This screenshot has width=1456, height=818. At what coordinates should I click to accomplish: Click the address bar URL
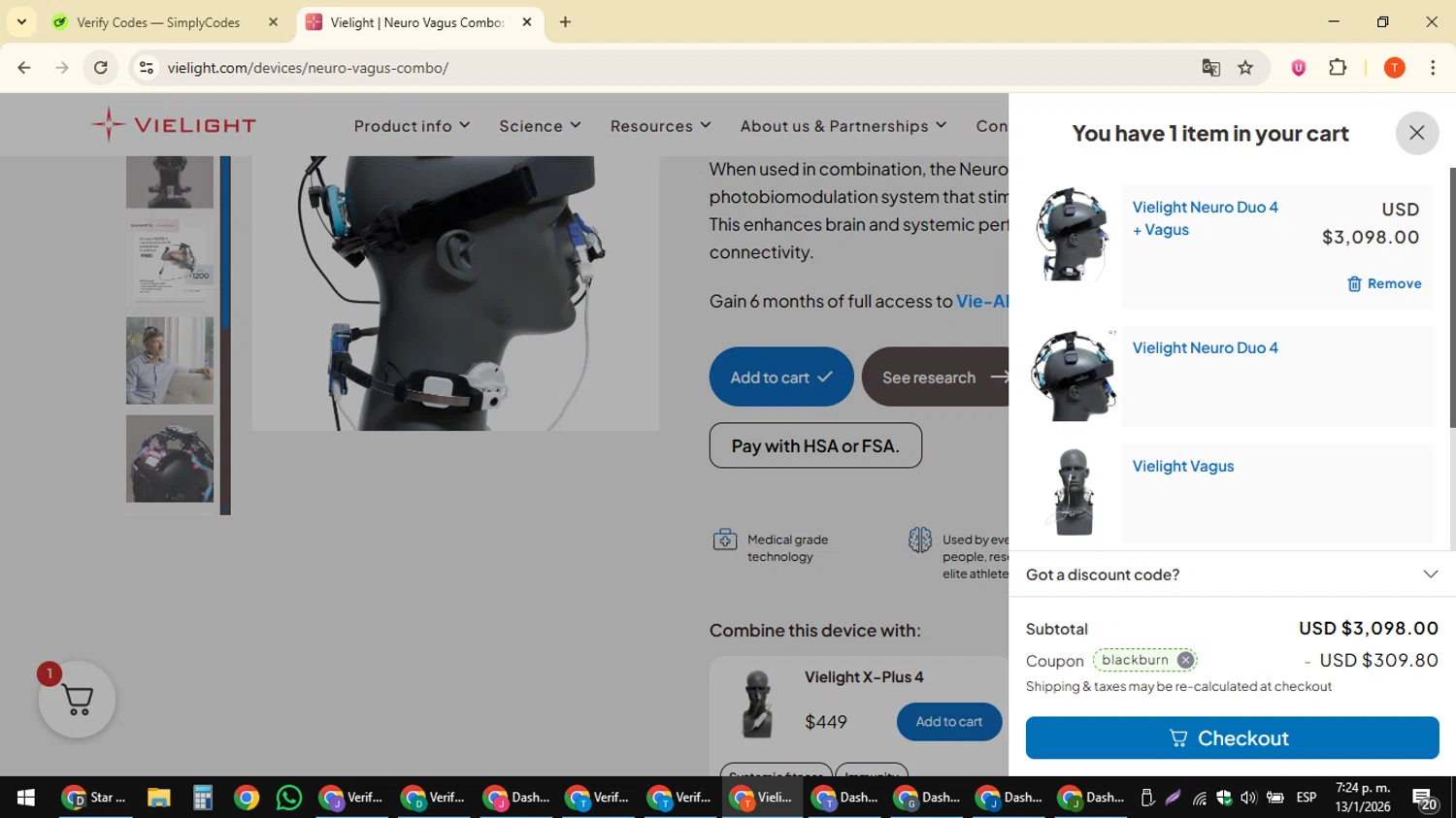[x=308, y=68]
